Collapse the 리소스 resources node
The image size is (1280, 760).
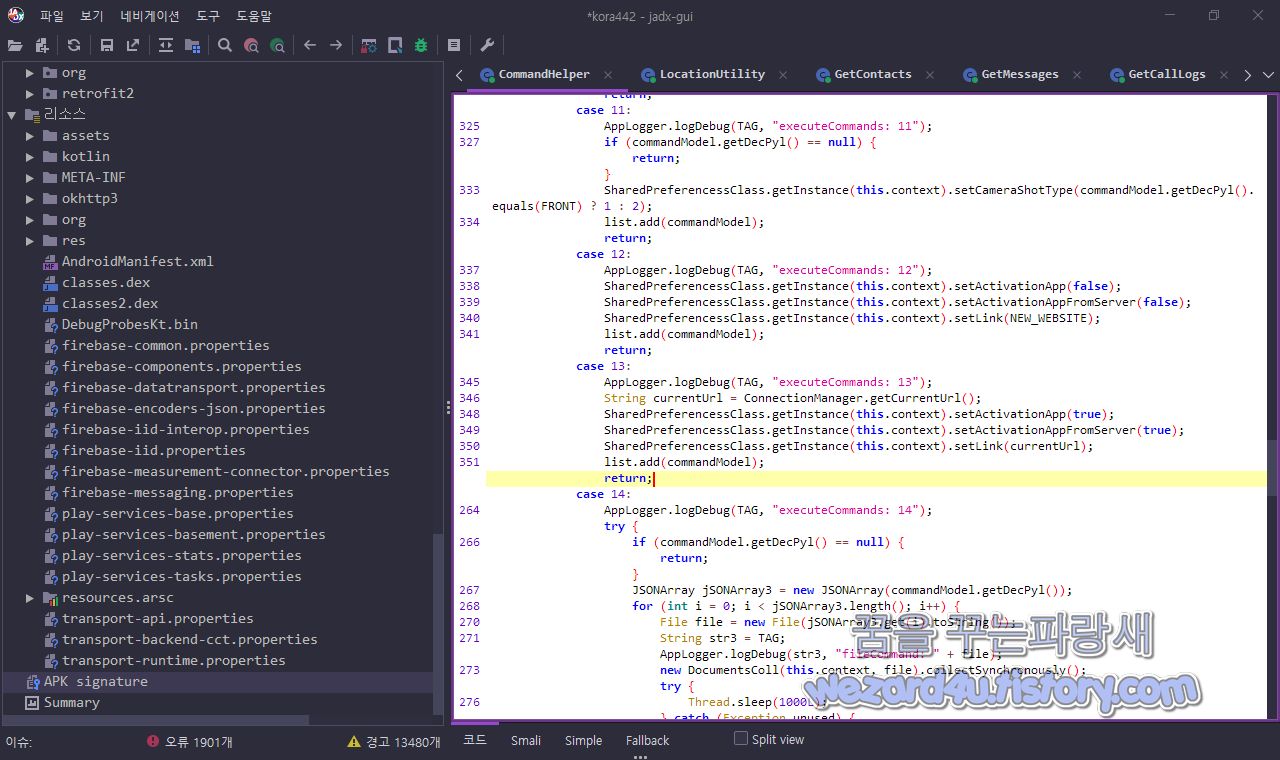(x=11, y=114)
